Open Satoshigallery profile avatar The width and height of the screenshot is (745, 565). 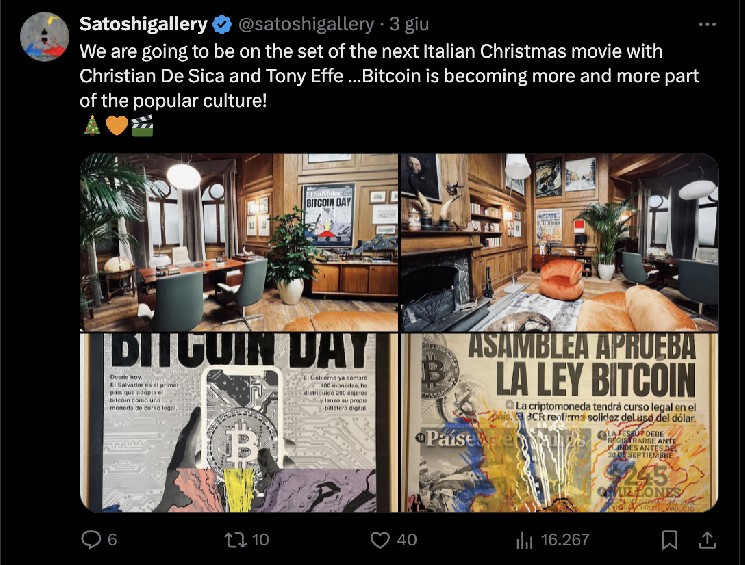click(45, 37)
